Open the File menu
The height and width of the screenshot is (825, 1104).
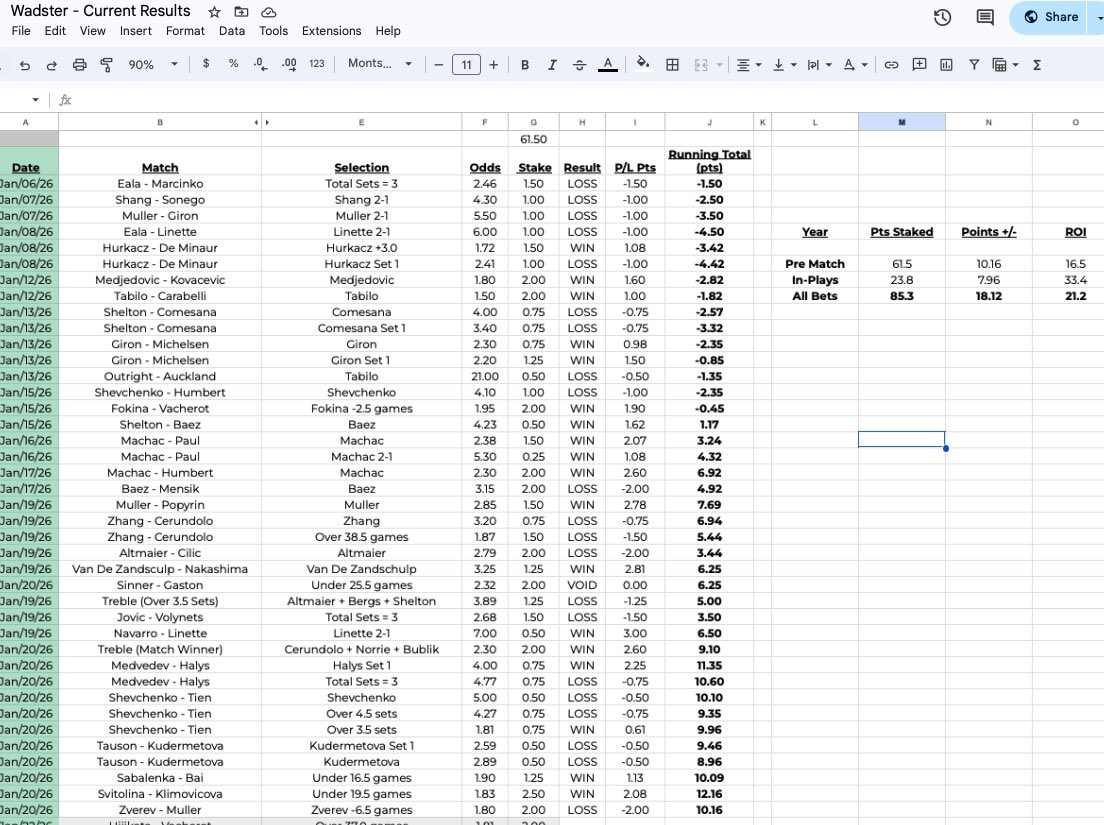(21, 31)
